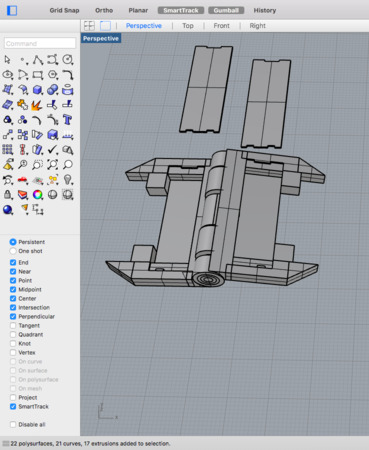Select the Perspective viewport tab

(144, 26)
